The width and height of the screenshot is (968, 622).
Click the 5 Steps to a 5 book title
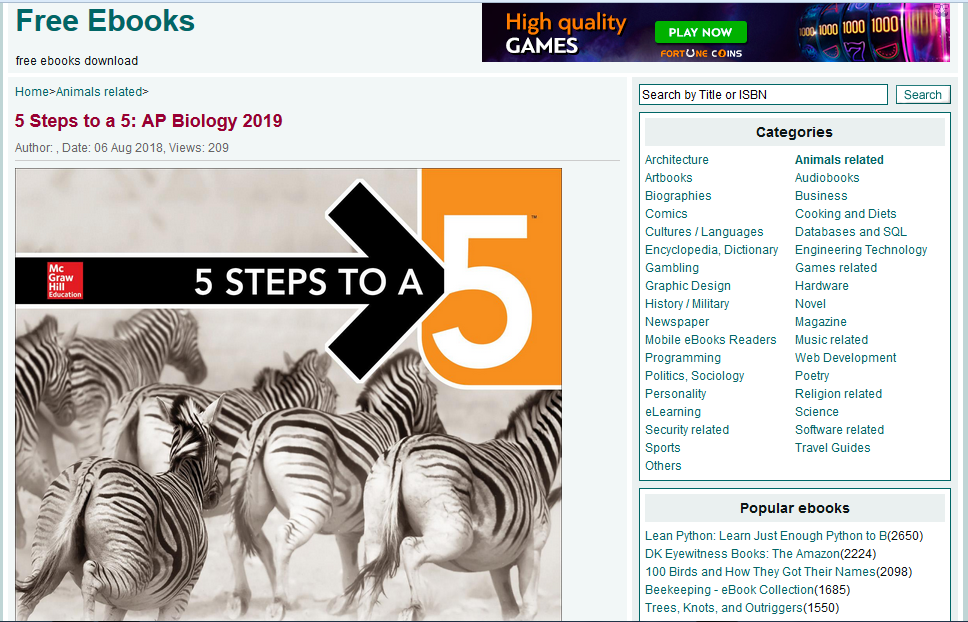click(149, 120)
